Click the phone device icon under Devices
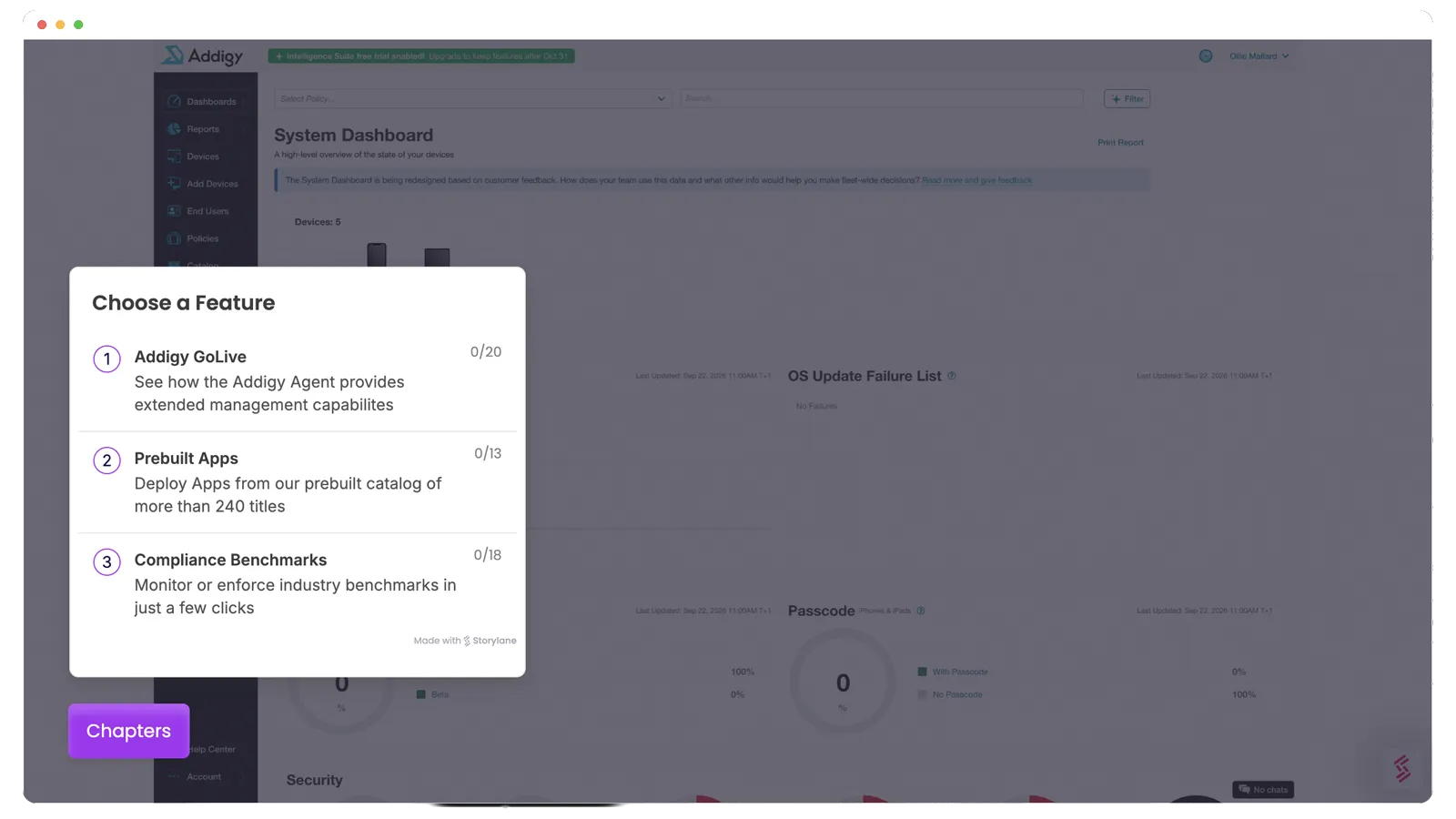Screen dimensions: 1456x819 point(377,254)
